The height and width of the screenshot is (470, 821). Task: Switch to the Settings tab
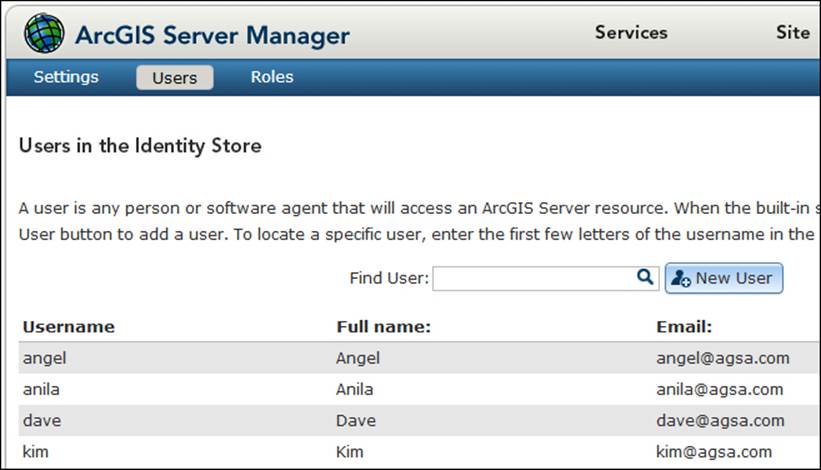tap(66, 77)
